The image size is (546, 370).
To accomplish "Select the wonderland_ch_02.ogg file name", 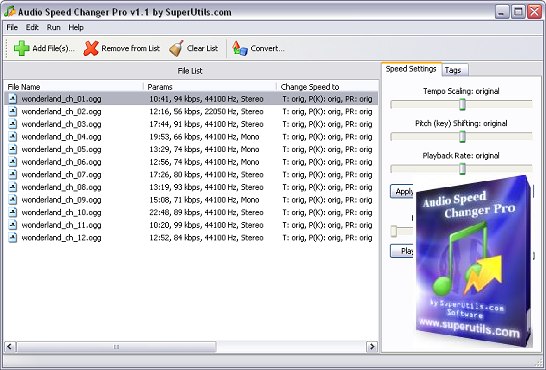I will click(61, 111).
